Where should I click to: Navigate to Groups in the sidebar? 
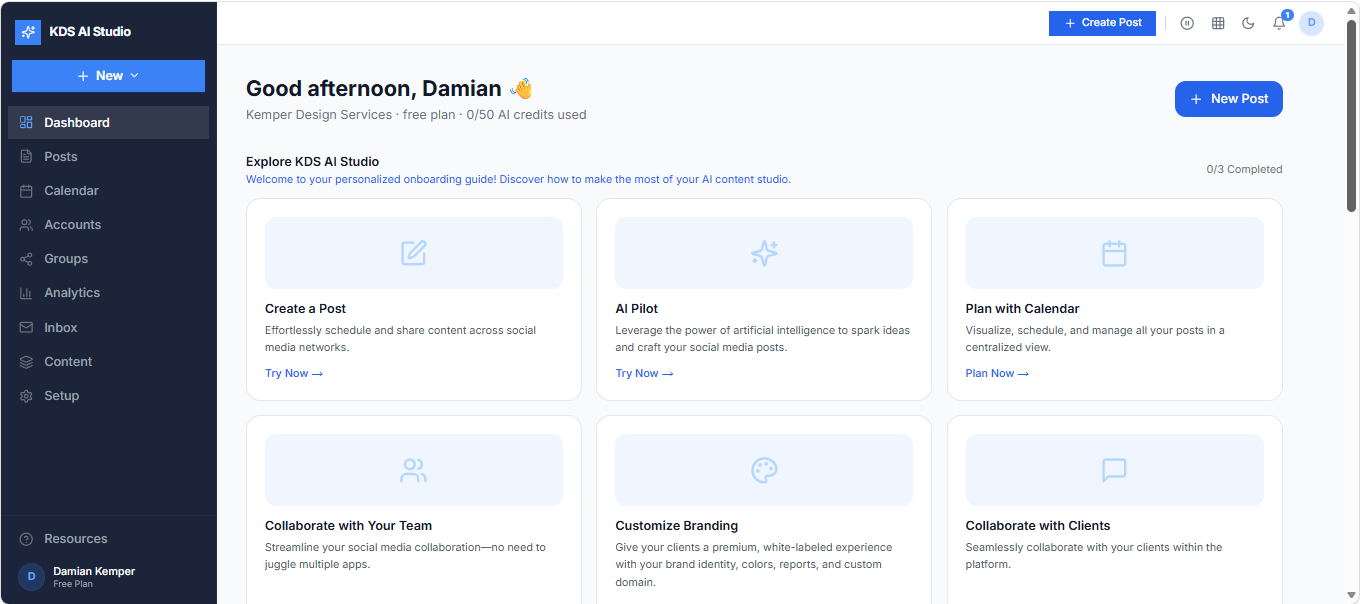(x=109, y=259)
